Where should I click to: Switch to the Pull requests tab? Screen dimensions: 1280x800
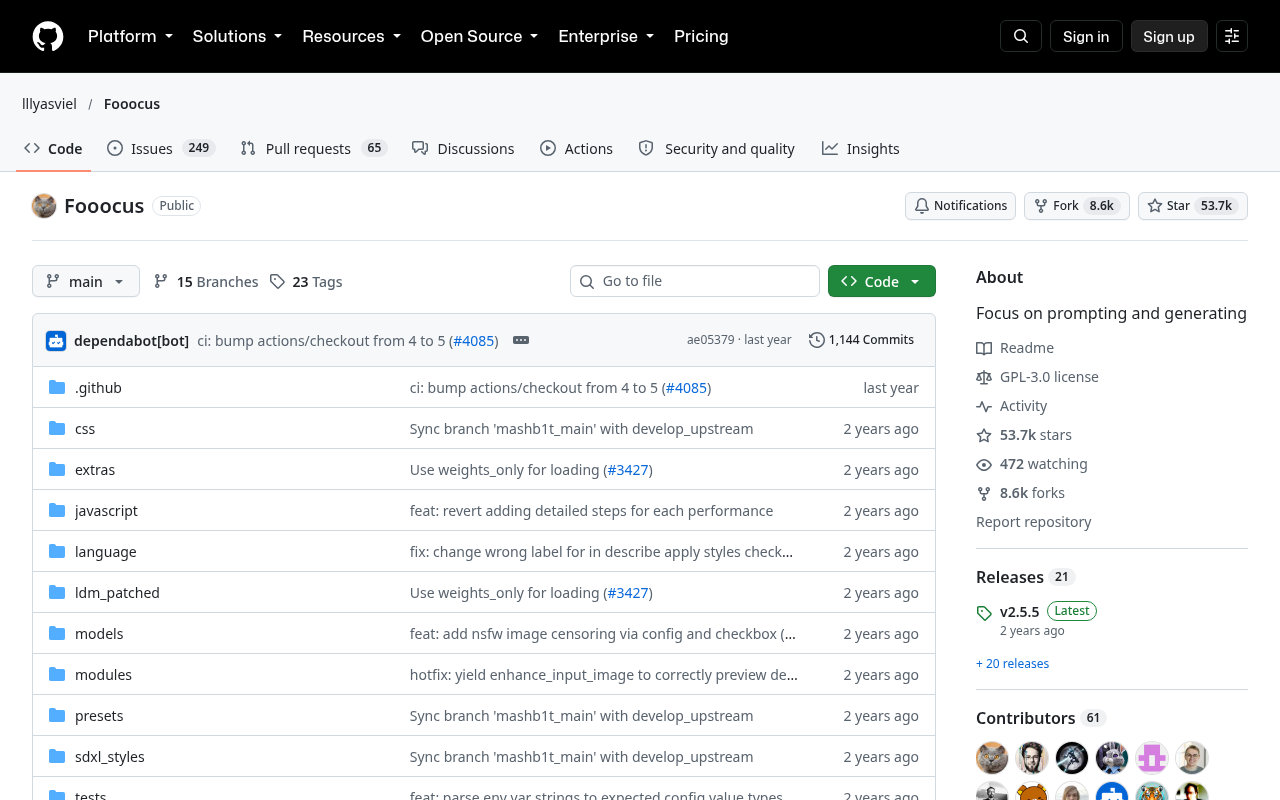coord(313,148)
